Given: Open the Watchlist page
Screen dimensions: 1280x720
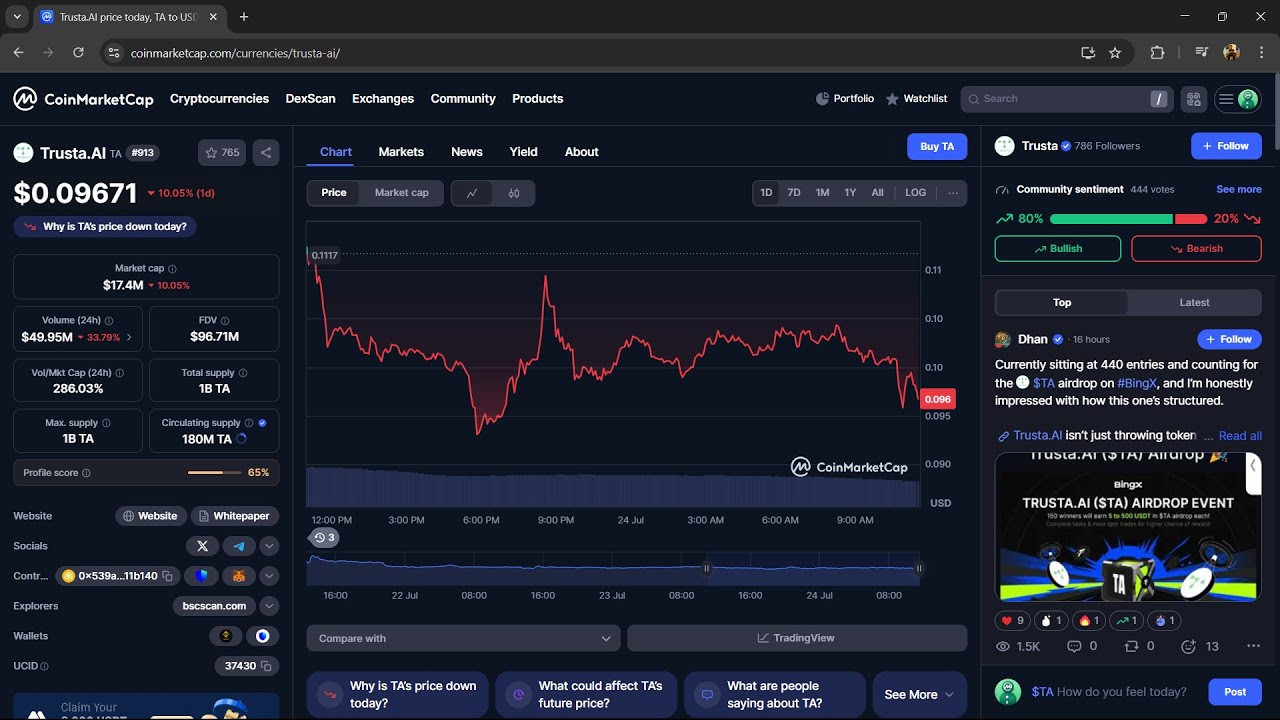Looking at the screenshot, I should tap(916, 99).
